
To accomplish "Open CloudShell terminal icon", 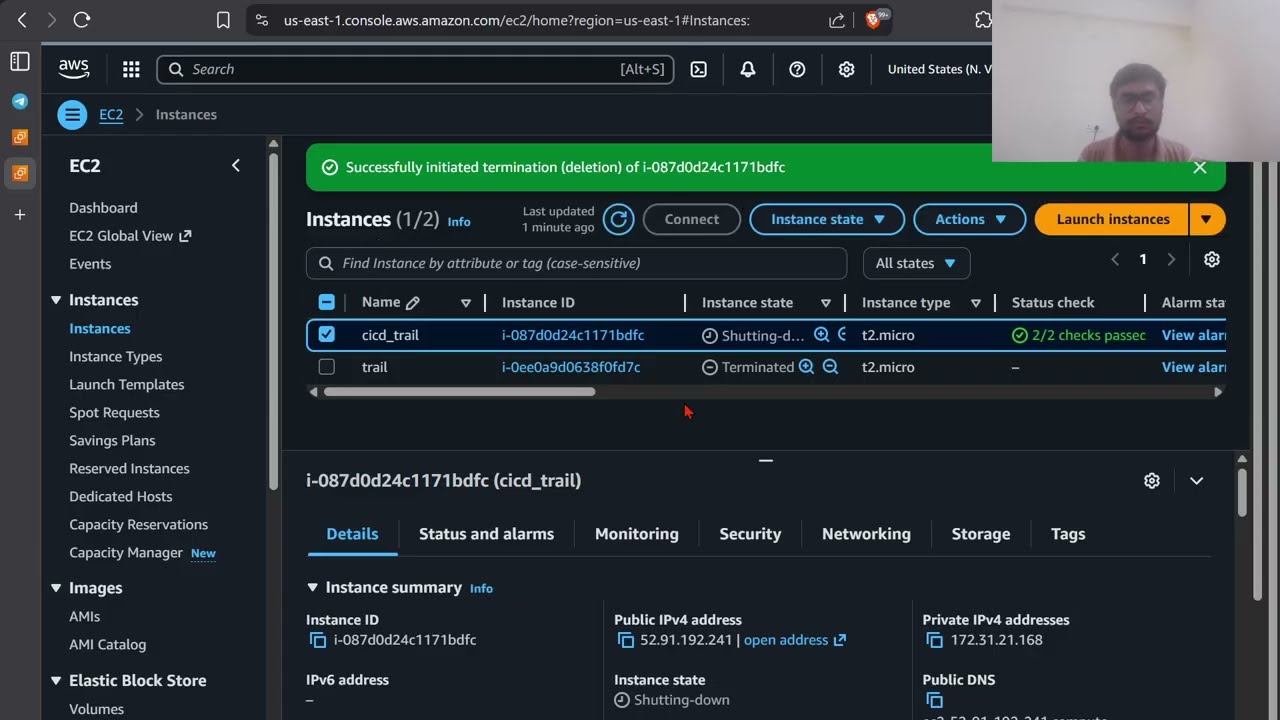I will (699, 69).
